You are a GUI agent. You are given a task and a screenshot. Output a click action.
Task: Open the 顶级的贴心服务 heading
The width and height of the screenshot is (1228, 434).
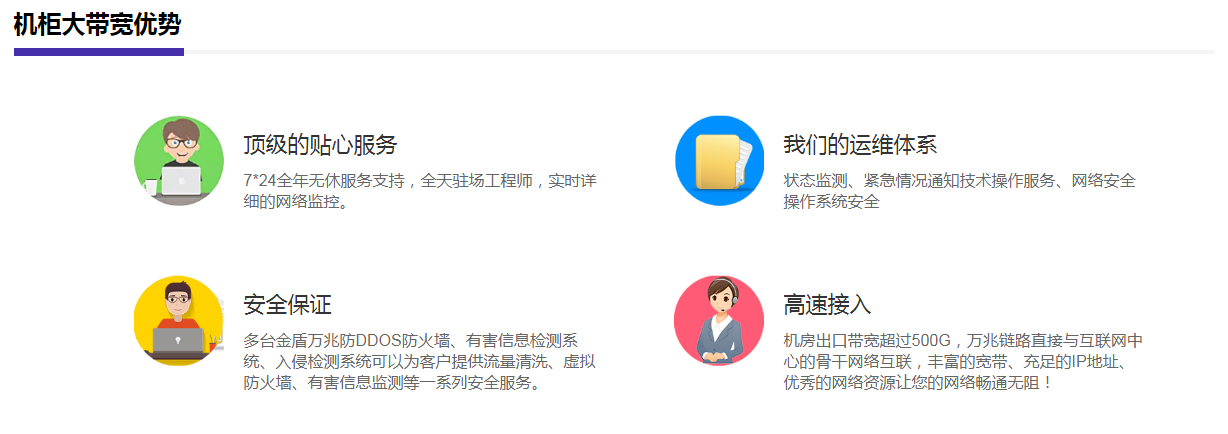pyautogui.click(x=320, y=145)
